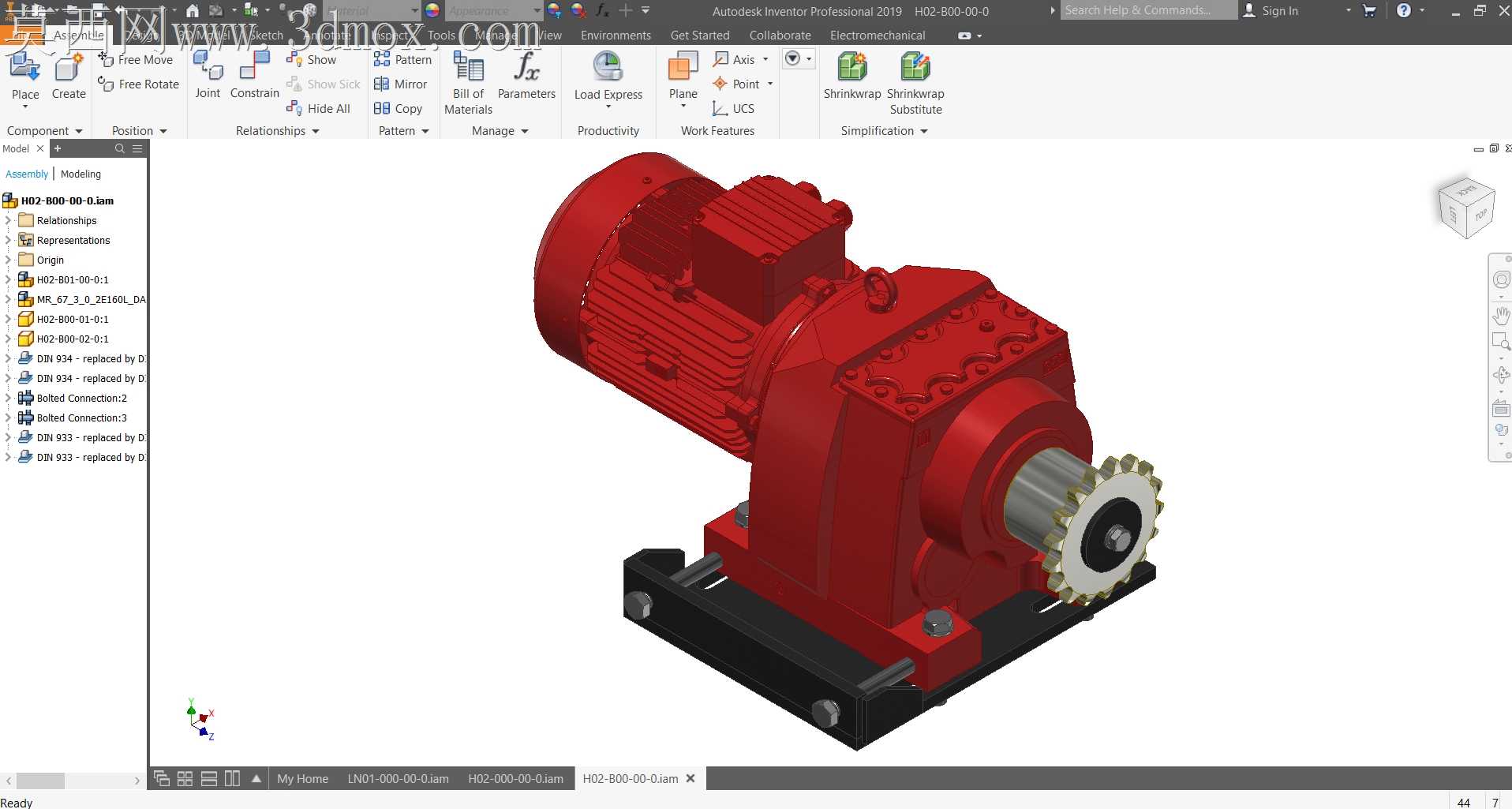The width and height of the screenshot is (1512, 809).
Task: Expand the Origin folder
Action: point(8,260)
